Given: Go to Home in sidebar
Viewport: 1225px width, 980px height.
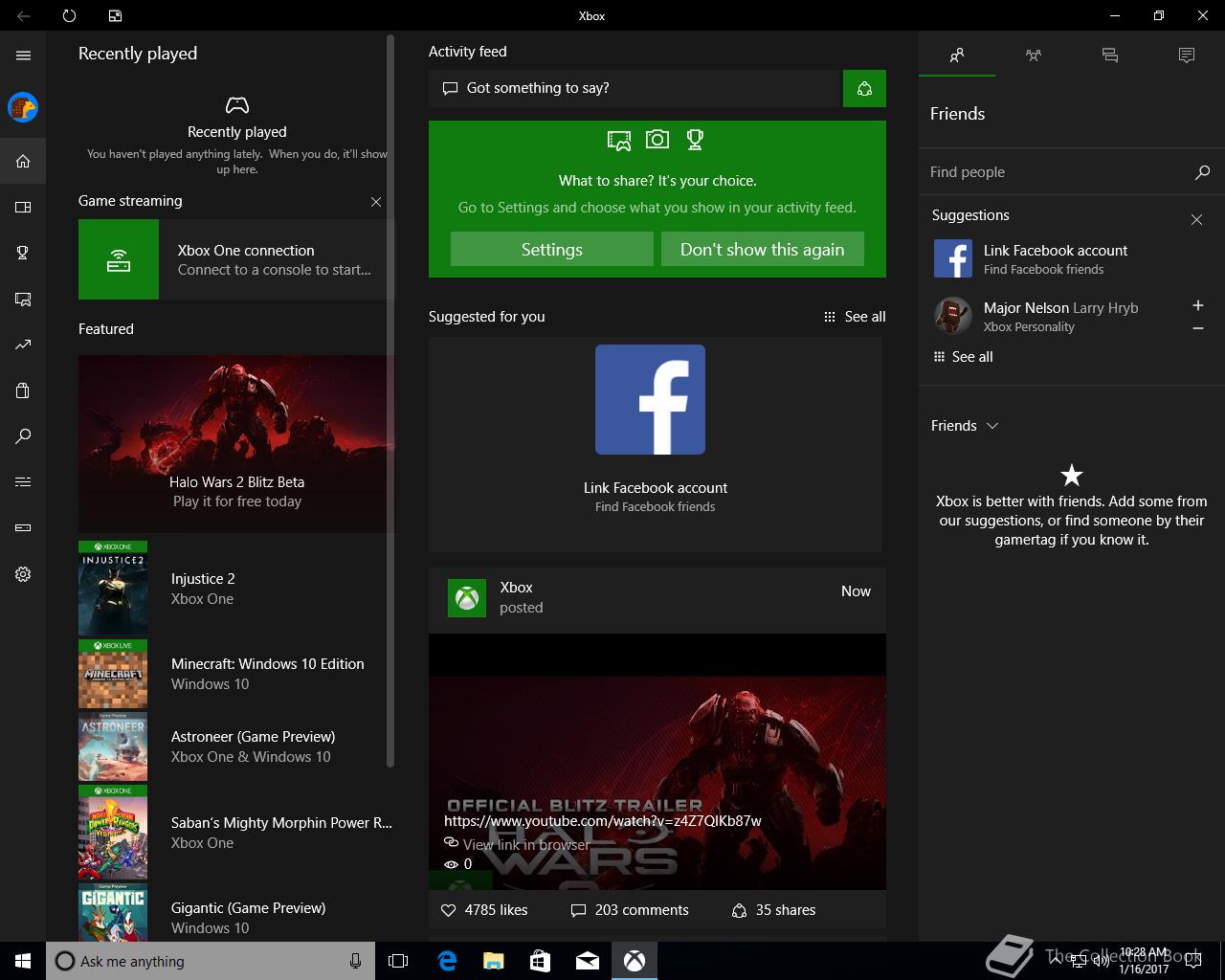Looking at the screenshot, I should pos(23,161).
